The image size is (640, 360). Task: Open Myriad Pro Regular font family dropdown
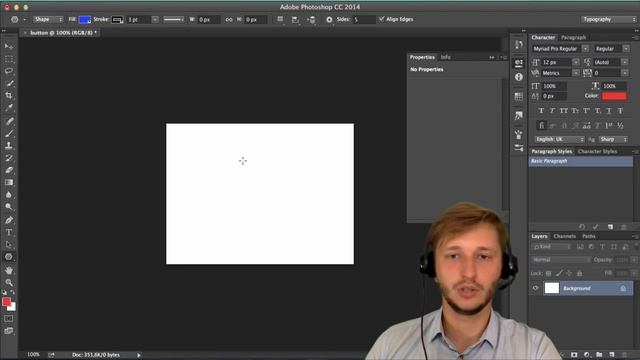585,49
